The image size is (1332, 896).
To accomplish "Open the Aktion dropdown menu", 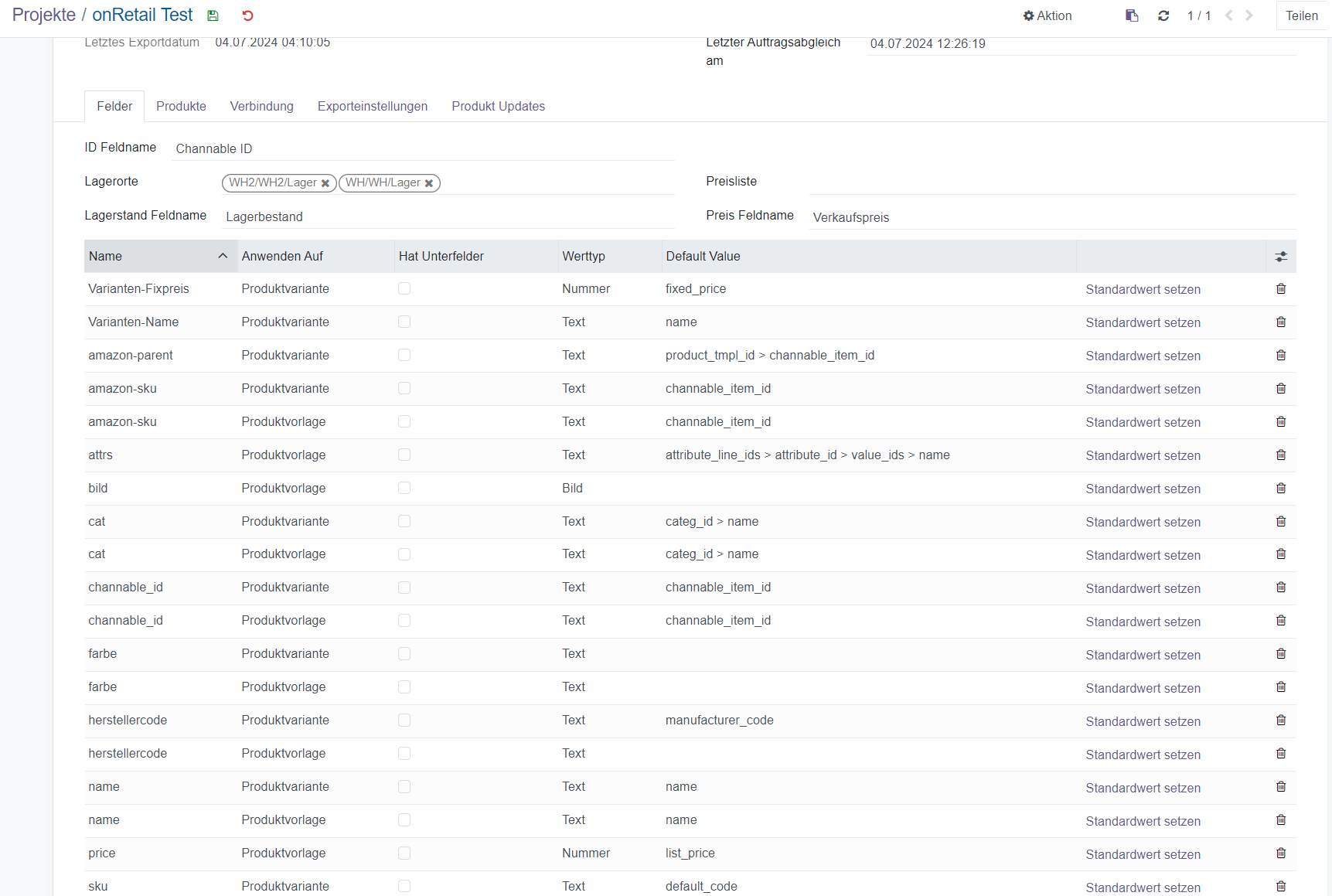I will pos(1048,15).
